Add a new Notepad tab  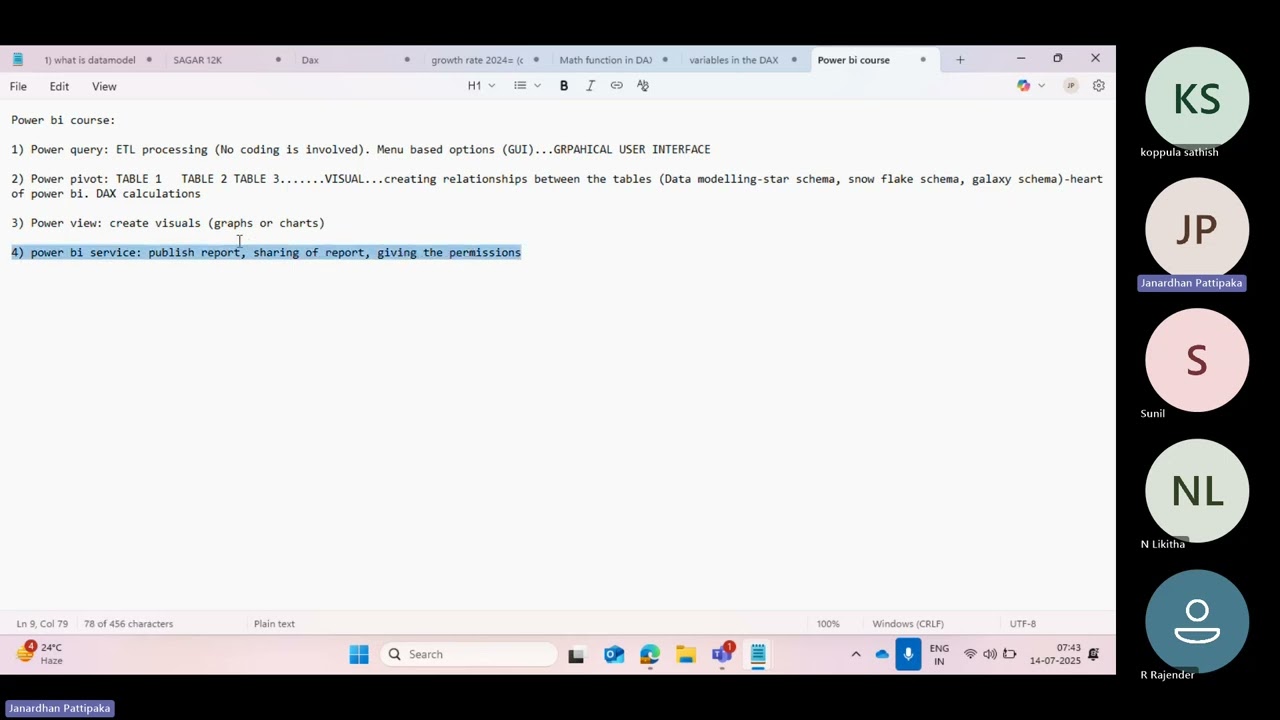click(x=960, y=60)
